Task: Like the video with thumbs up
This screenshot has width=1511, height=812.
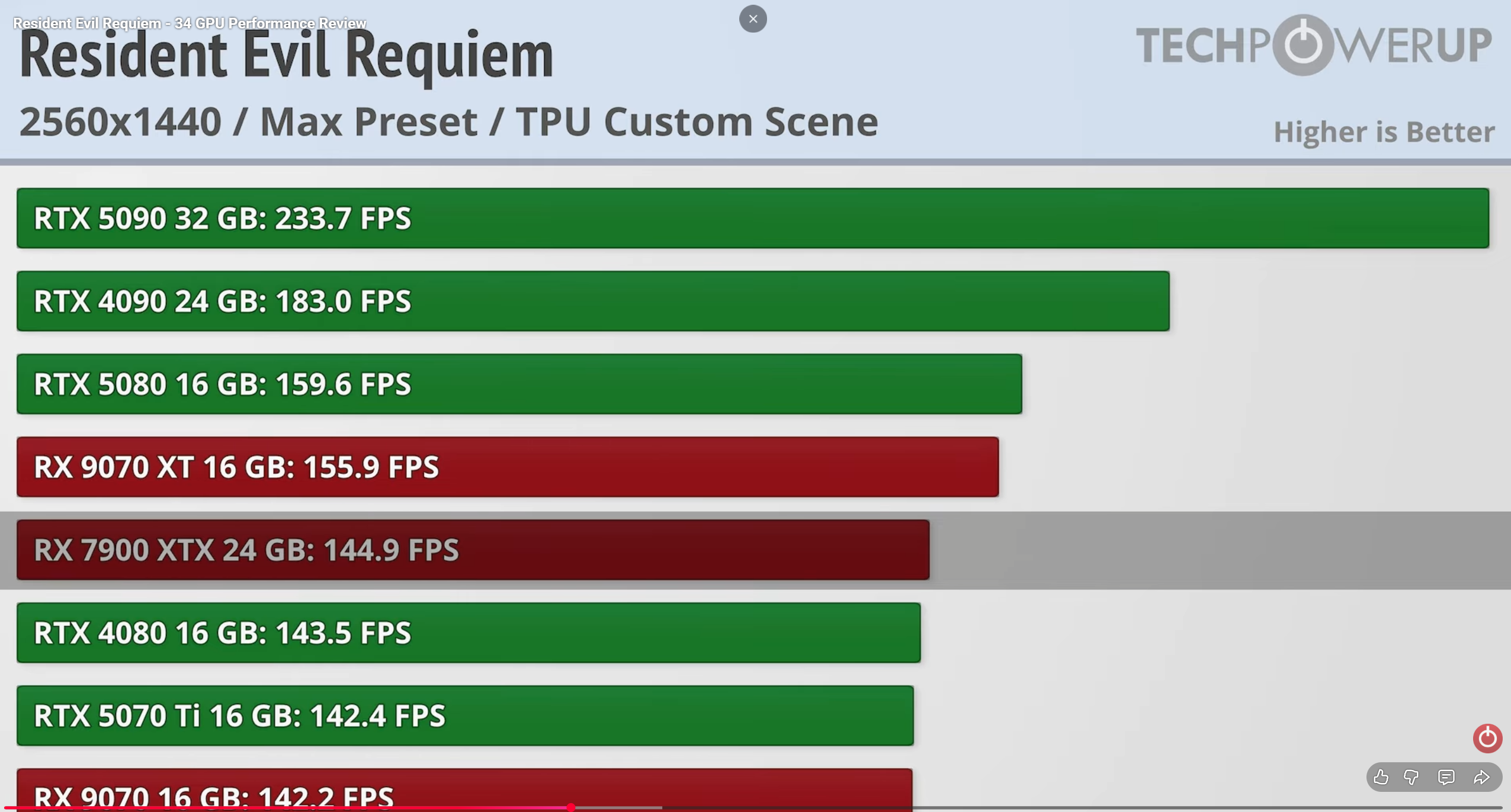Action: point(1381,777)
